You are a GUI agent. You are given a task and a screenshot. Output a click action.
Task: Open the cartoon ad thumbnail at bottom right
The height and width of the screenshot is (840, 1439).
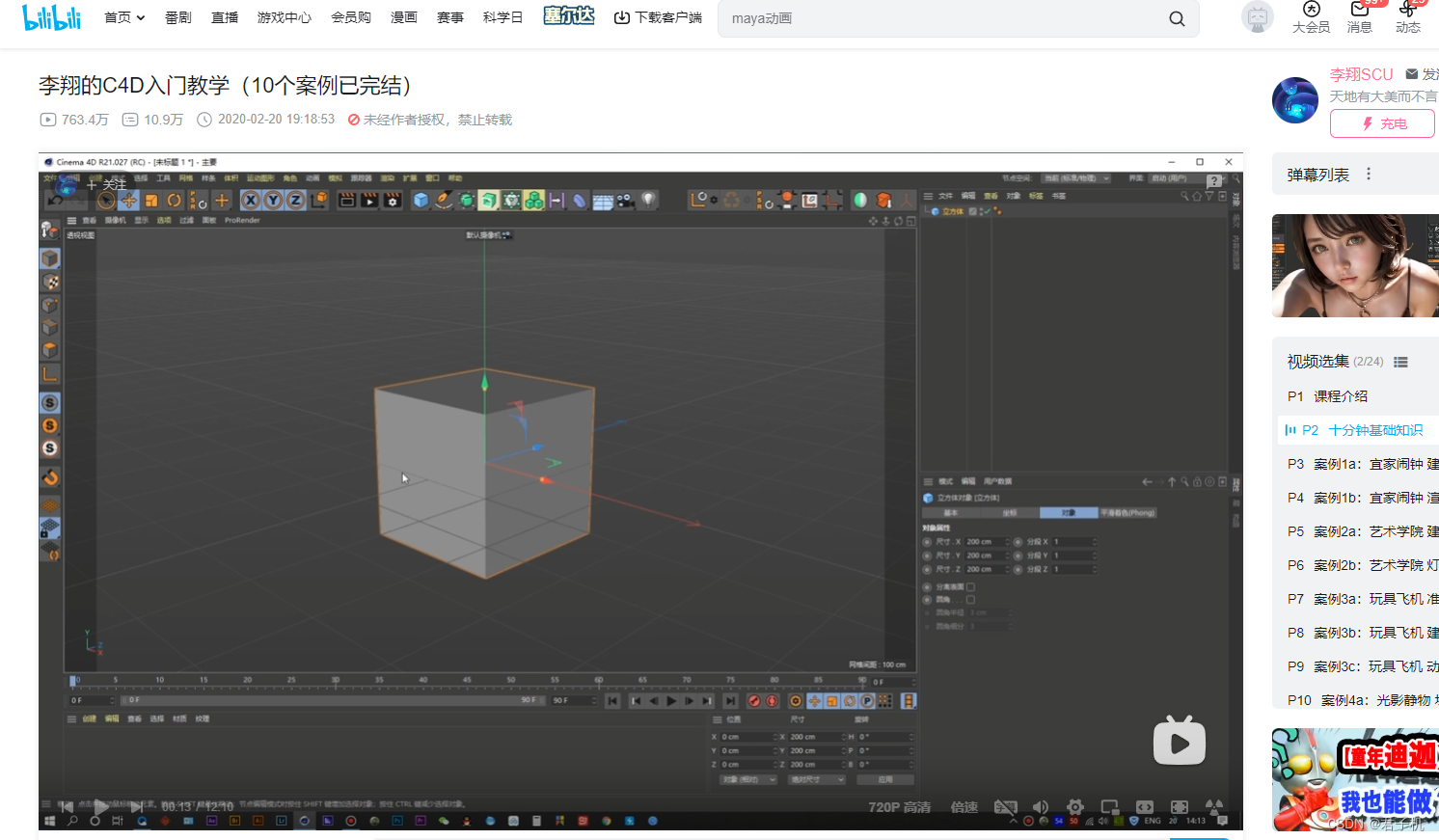pyautogui.click(x=1355, y=780)
